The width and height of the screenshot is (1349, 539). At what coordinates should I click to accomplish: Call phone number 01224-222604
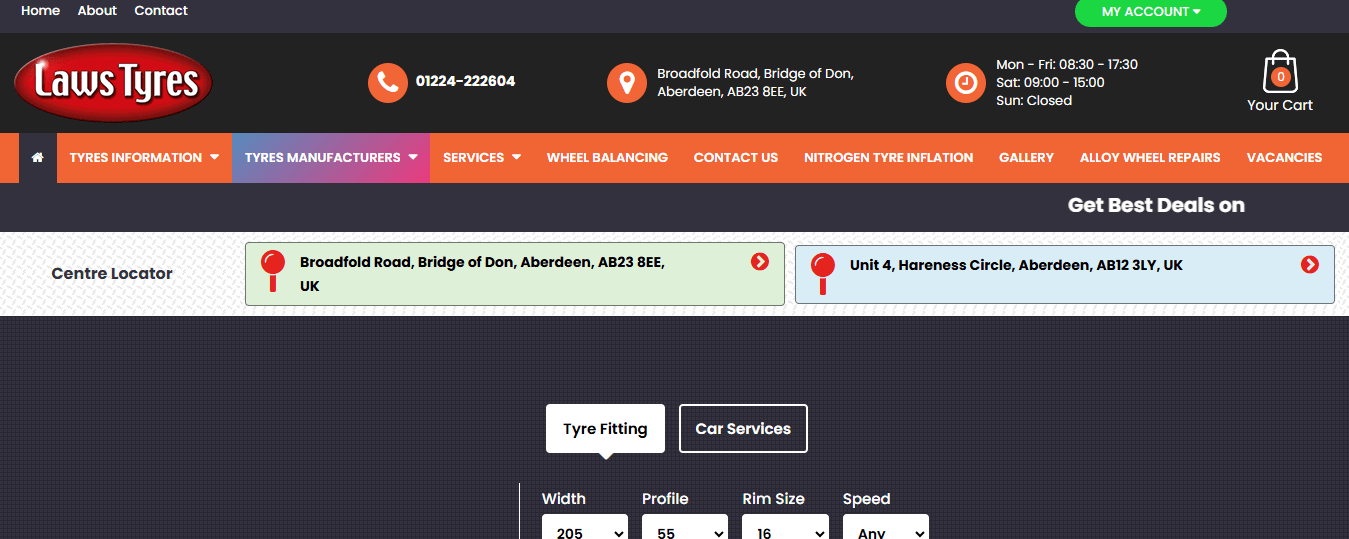click(x=465, y=82)
